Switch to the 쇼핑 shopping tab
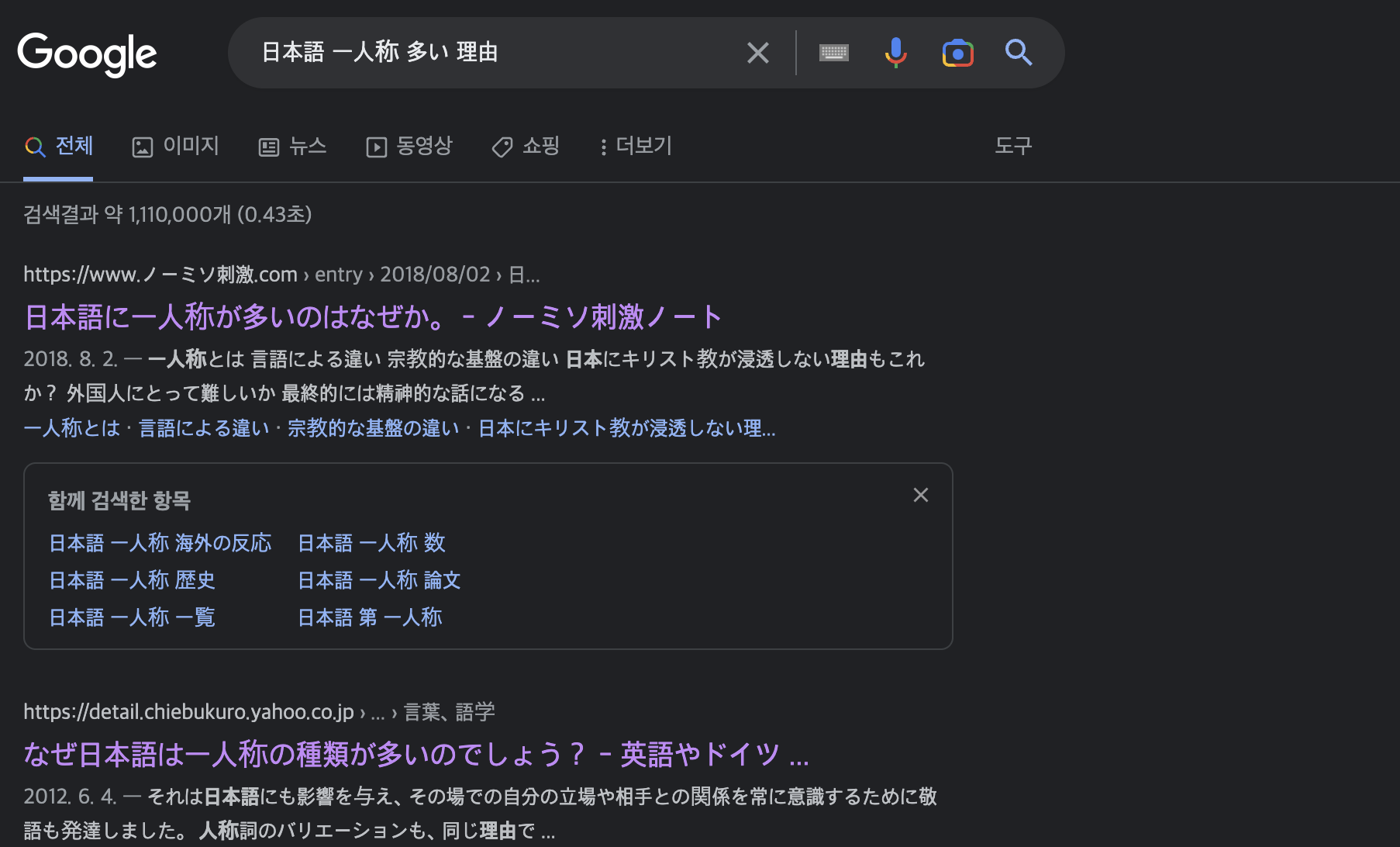The width and height of the screenshot is (1400, 847). click(x=526, y=147)
